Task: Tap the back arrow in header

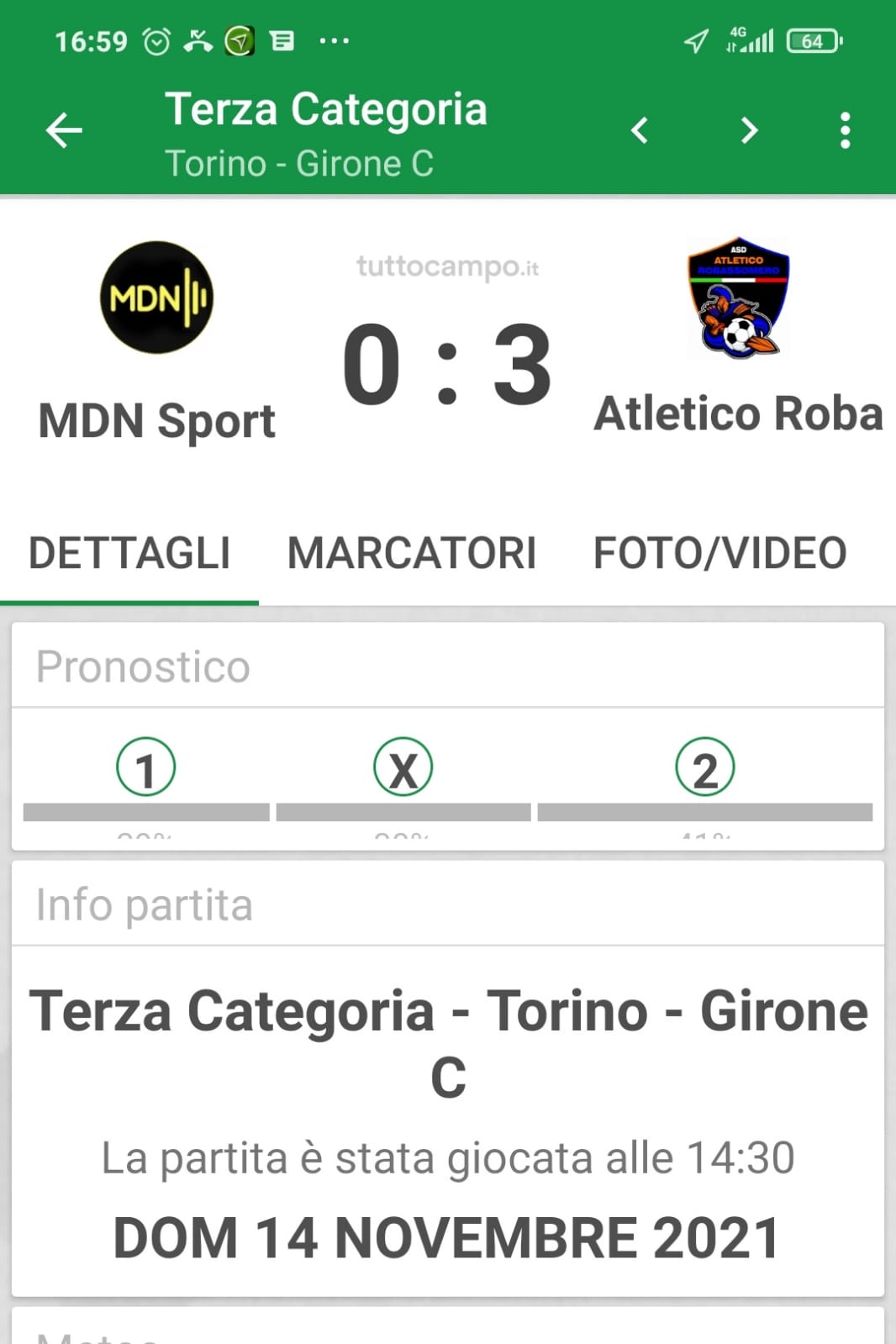Action: click(x=64, y=131)
